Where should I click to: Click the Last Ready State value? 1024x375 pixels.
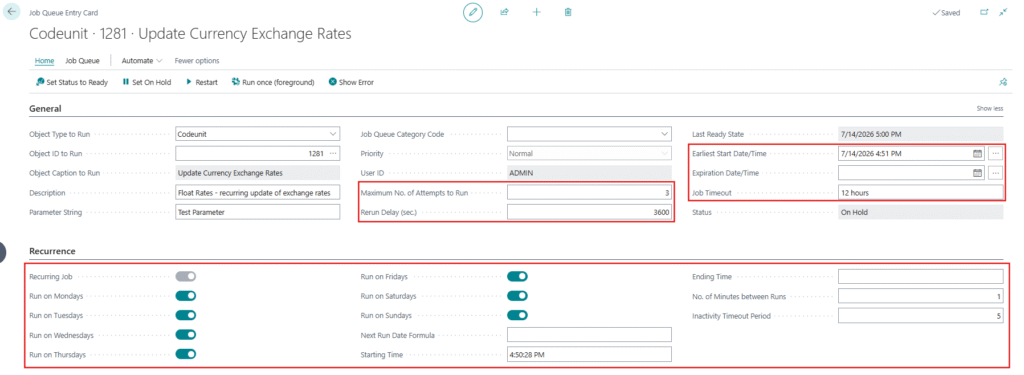pyautogui.click(x=921, y=134)
